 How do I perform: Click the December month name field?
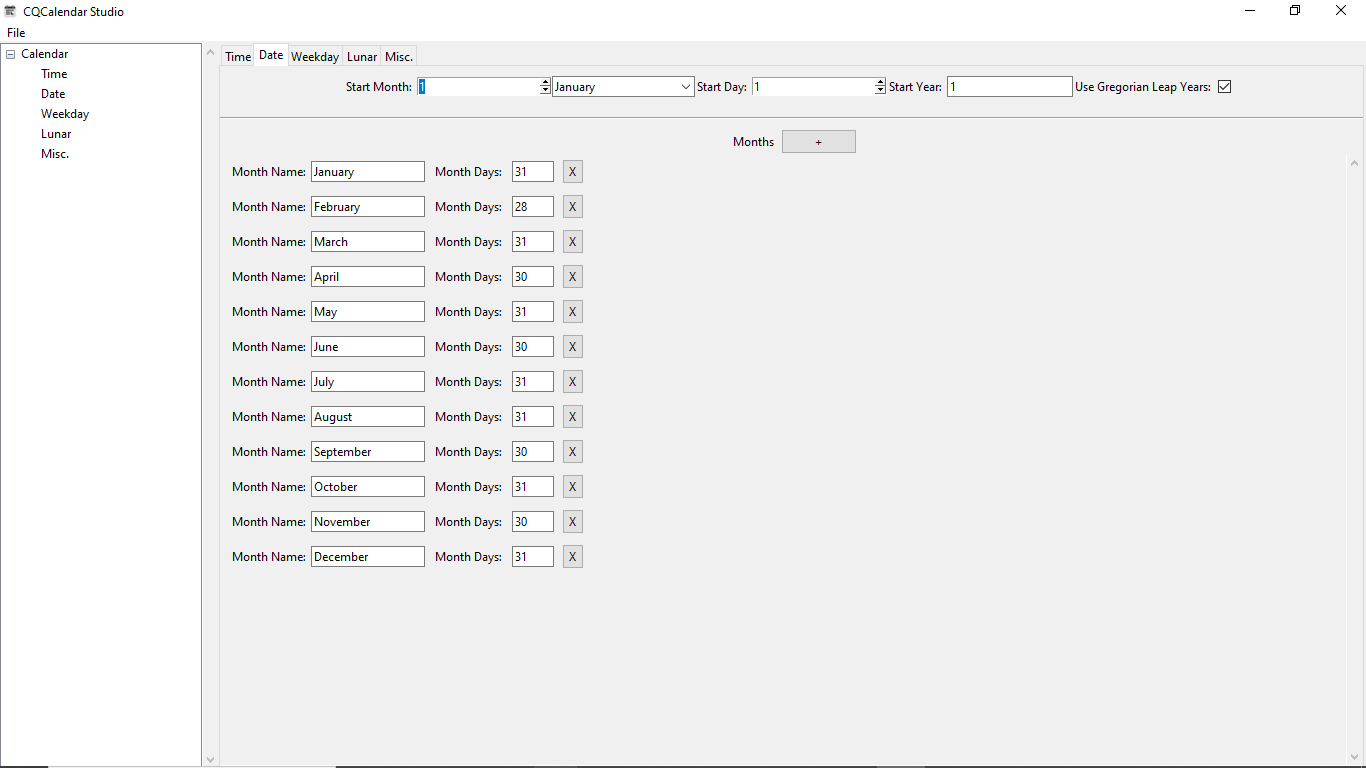pyautogui.click(x=368, y=557)
